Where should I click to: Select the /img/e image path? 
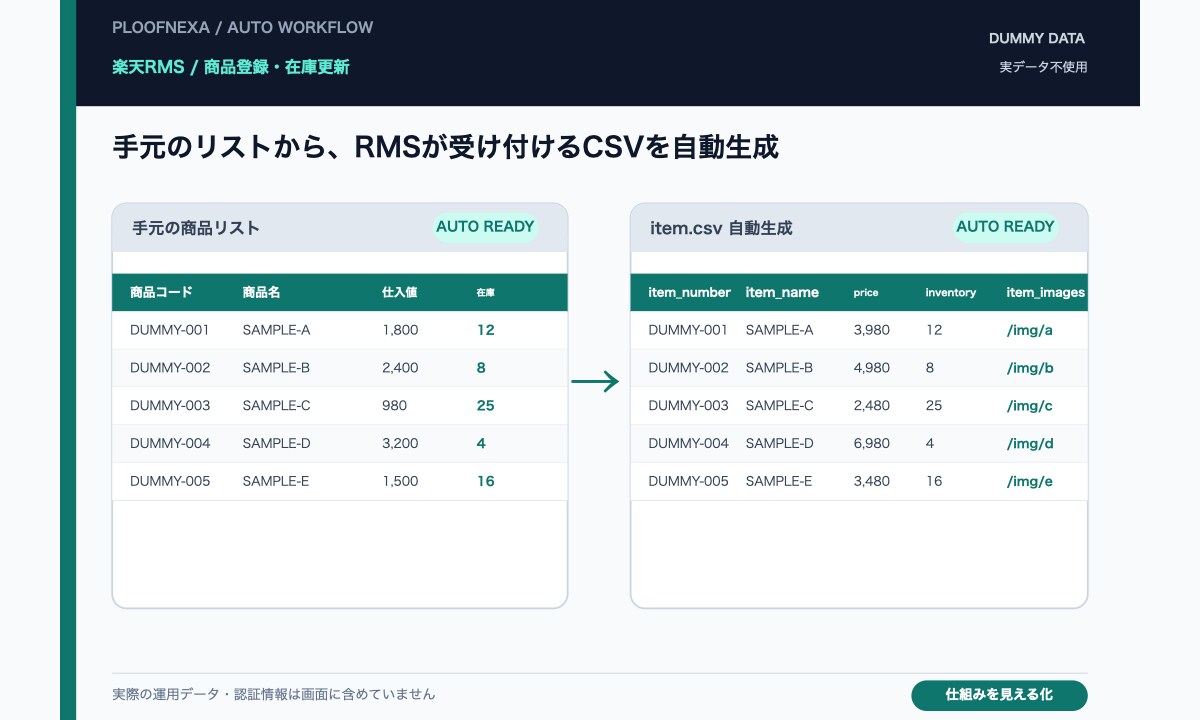[1030, 481]
